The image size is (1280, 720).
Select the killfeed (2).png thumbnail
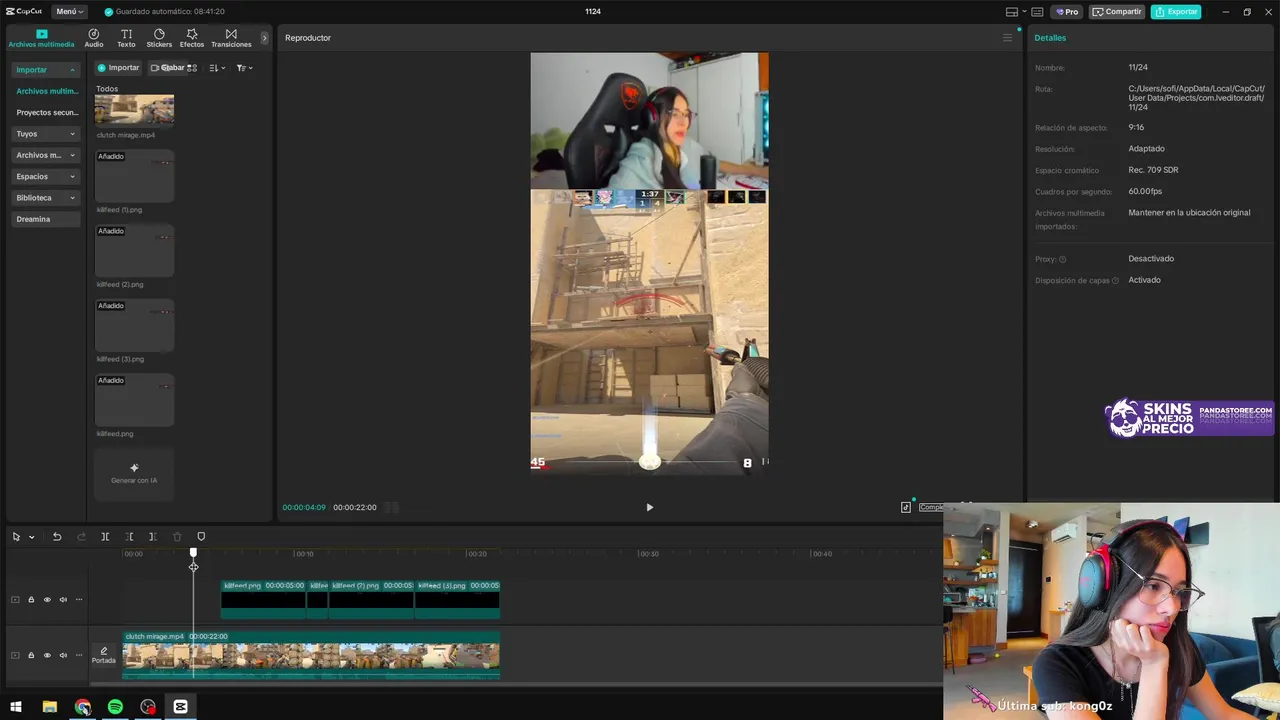tap(134, 251)
